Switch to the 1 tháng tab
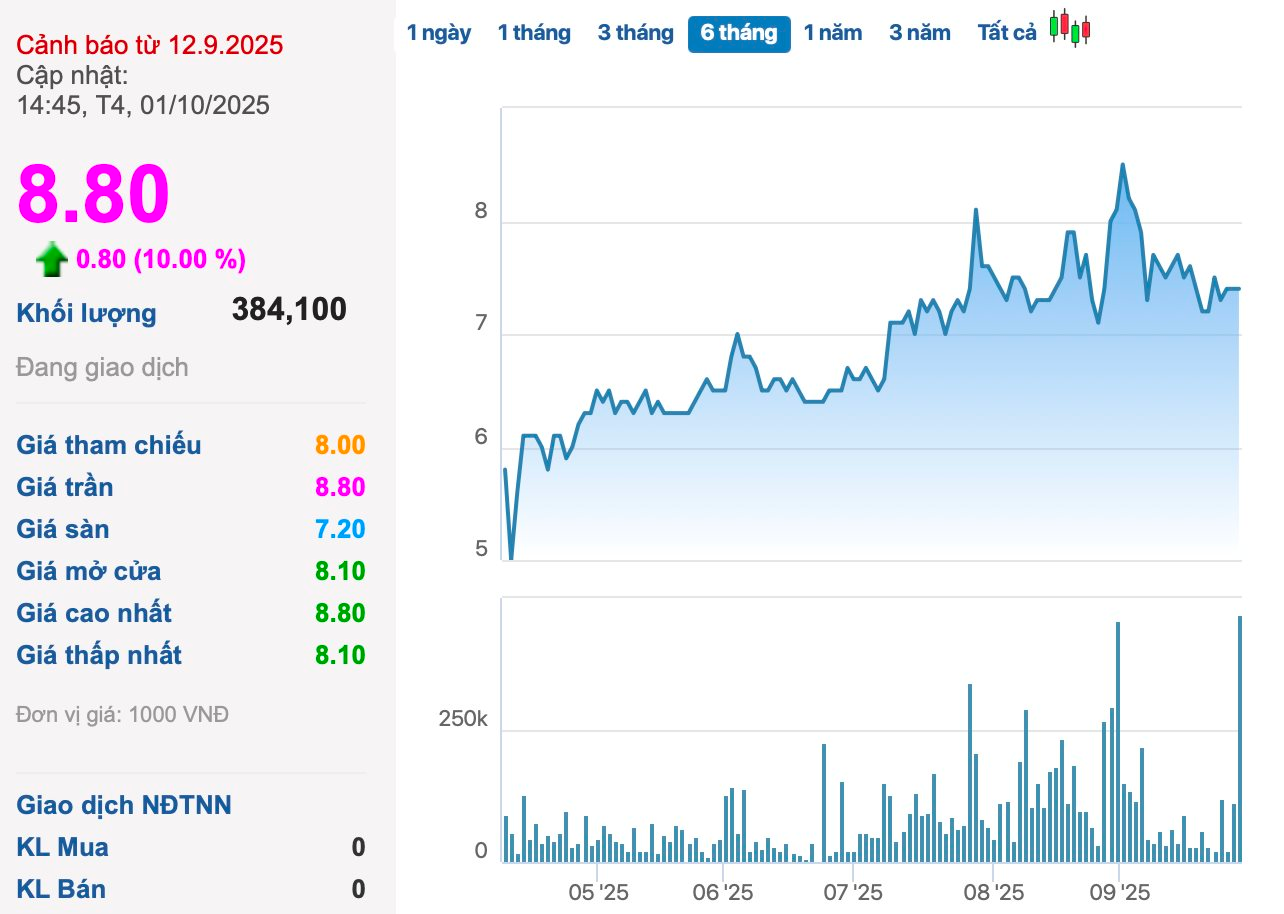The height and width of the screenshot is (914, 1284). [x=534, y=33]
